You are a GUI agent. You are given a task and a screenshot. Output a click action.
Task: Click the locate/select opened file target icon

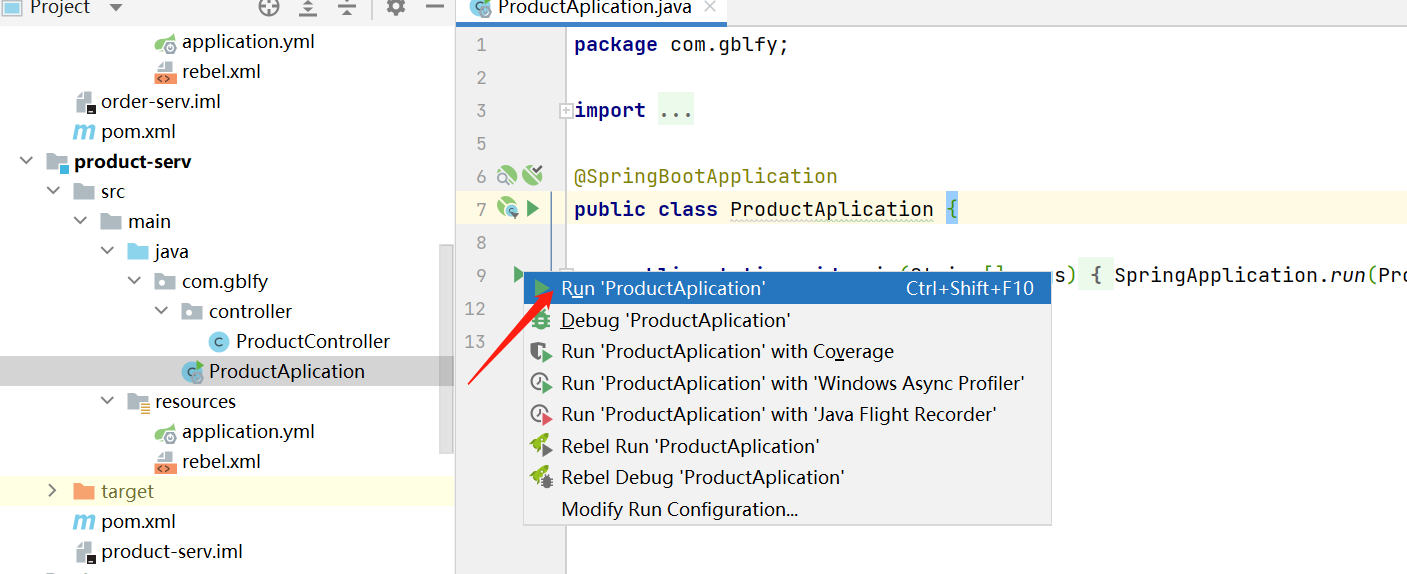coord(269,7)
